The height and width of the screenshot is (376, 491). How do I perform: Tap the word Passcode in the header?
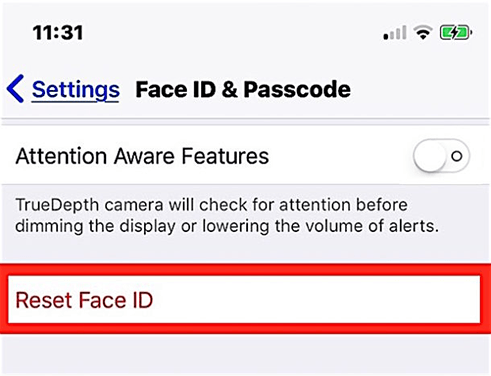[x=297, y=89]
